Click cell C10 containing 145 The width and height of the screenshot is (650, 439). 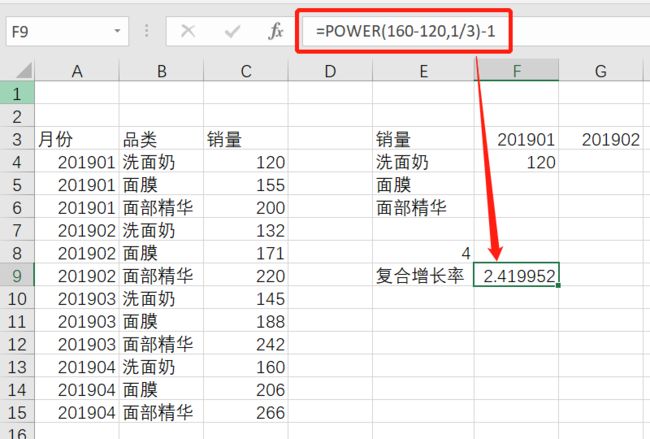click(x=246, y=298)
